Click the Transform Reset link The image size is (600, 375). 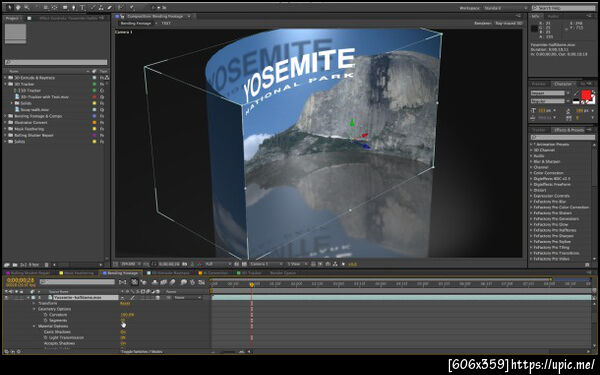125,303
